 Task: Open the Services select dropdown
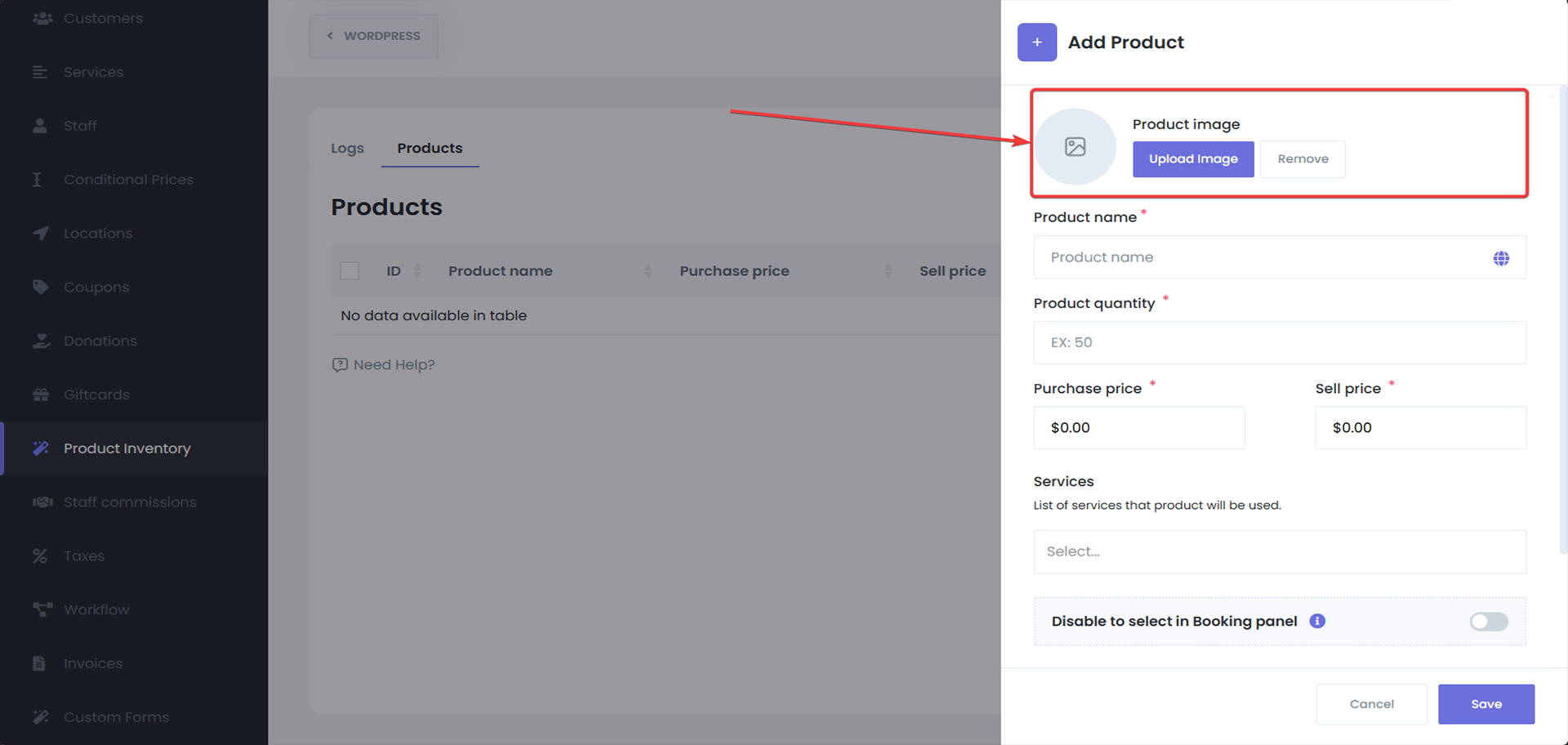(x=1279, y=551)
